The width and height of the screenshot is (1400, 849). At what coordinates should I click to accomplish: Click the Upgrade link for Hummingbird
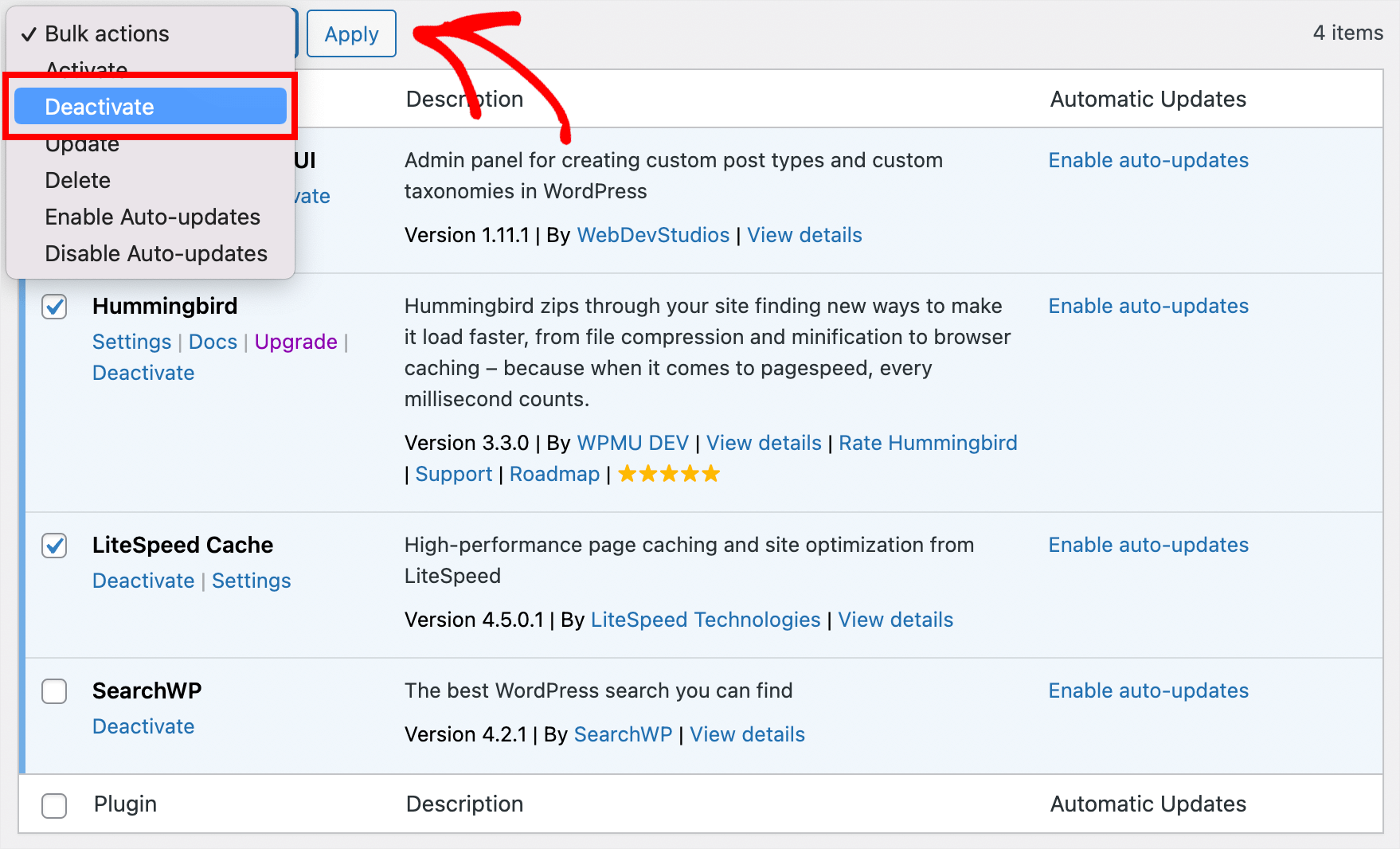(295, 342)
